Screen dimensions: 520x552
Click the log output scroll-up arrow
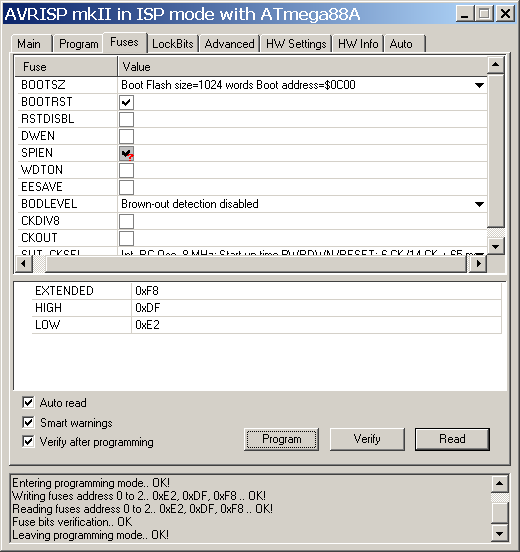tap(500, 484)
